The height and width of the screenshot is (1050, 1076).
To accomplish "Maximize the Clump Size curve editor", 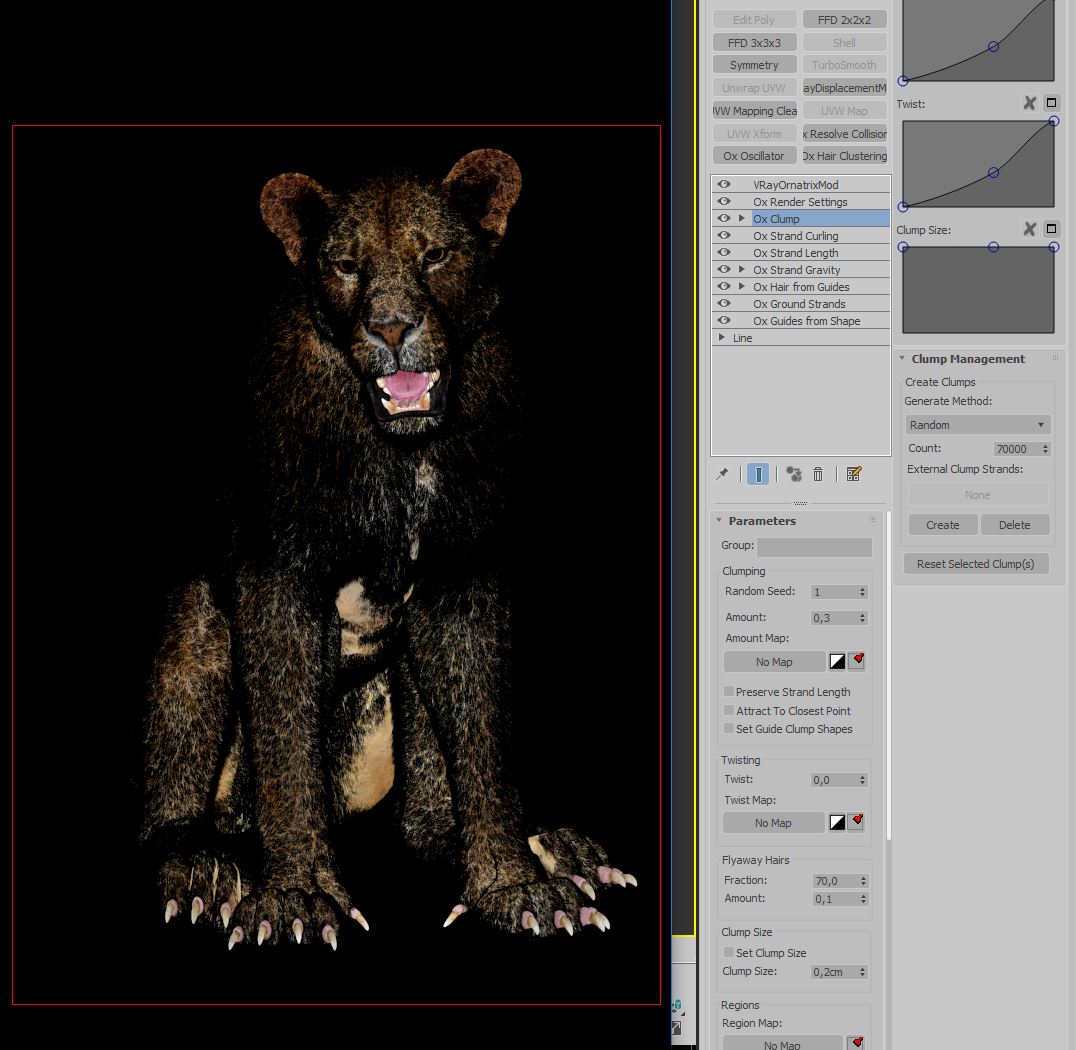I will [x=1051, y=229].
